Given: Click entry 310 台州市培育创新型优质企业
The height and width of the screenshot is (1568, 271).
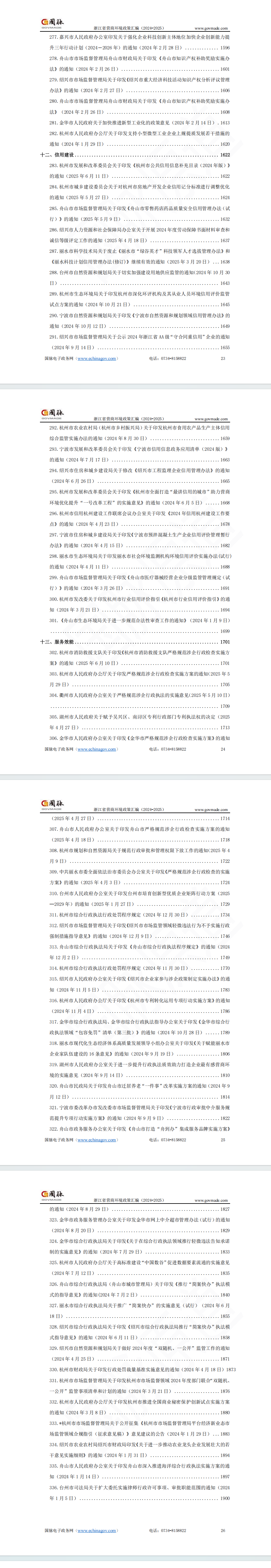Looking at the screenshot, I should pyautogui.click(x=139, y=899).
